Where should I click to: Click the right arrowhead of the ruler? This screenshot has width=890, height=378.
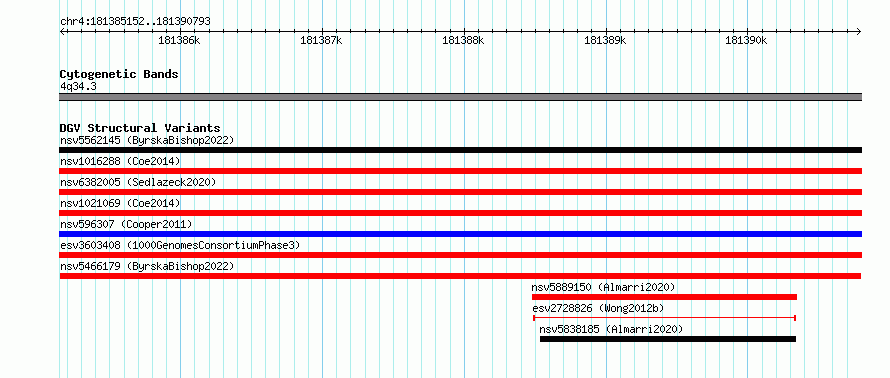[x=858, y=32]
